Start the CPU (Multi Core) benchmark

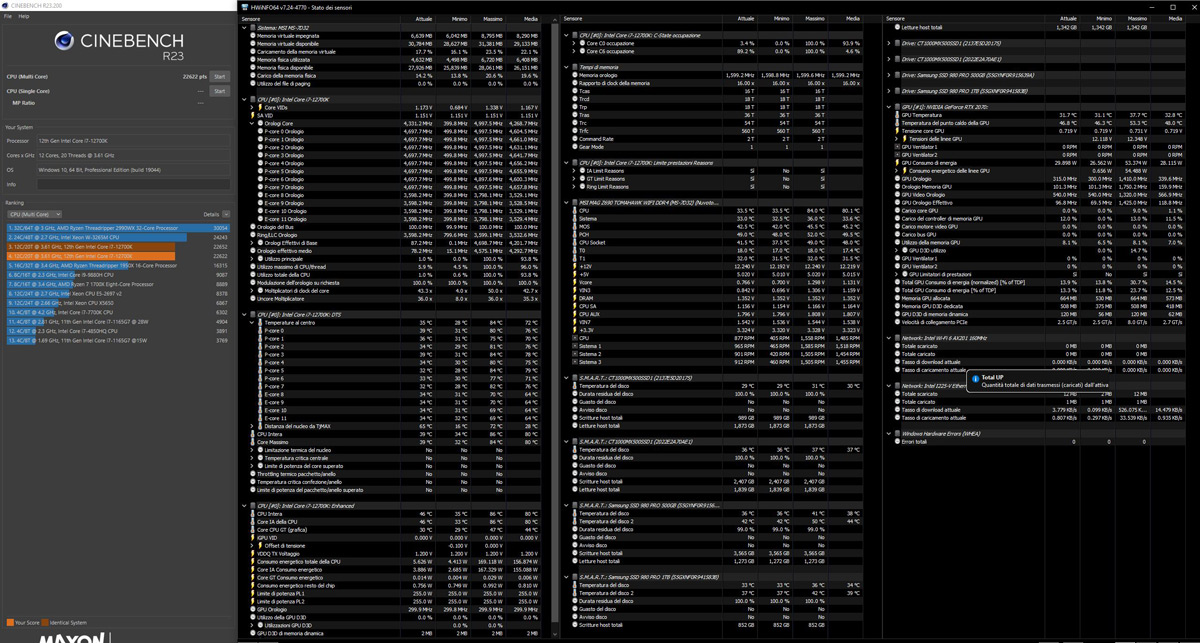[x=220, y=76]
